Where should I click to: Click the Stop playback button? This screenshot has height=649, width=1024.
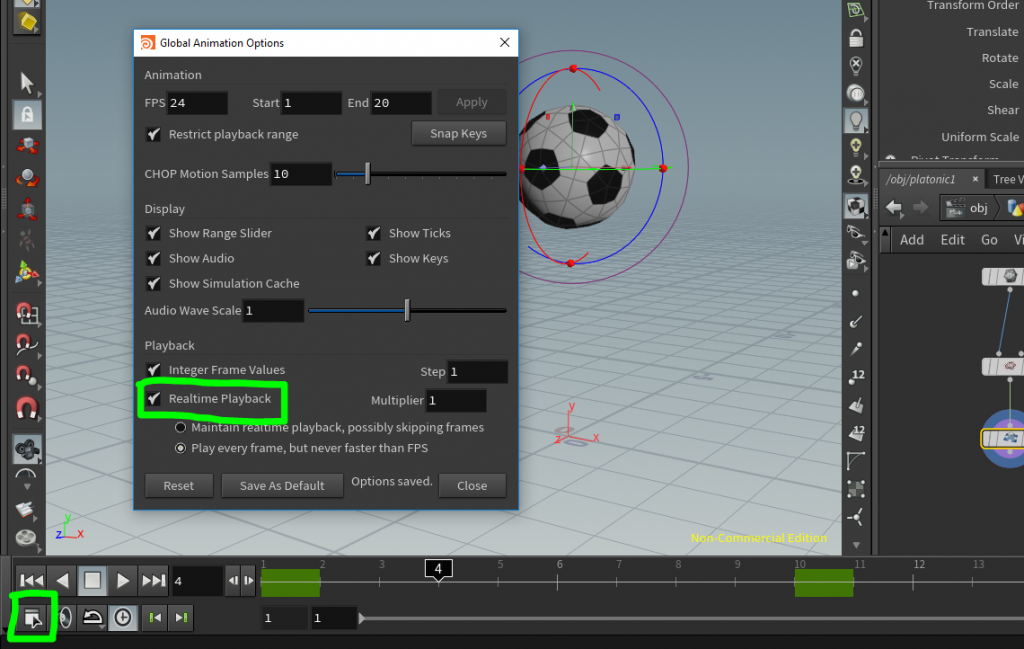[92, 580]
